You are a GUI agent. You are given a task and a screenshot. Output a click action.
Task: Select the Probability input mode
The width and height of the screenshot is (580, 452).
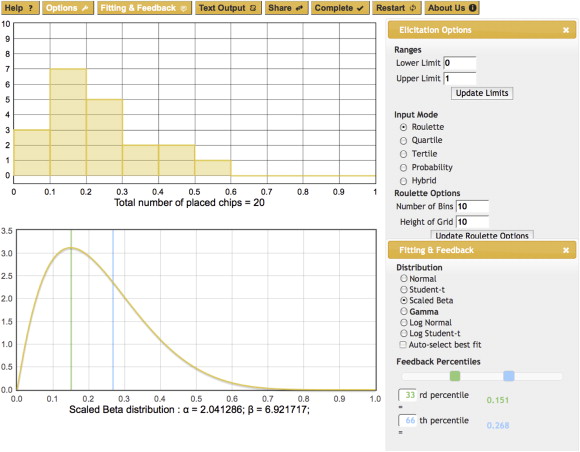pyautogui.click(x=404, y=168)
